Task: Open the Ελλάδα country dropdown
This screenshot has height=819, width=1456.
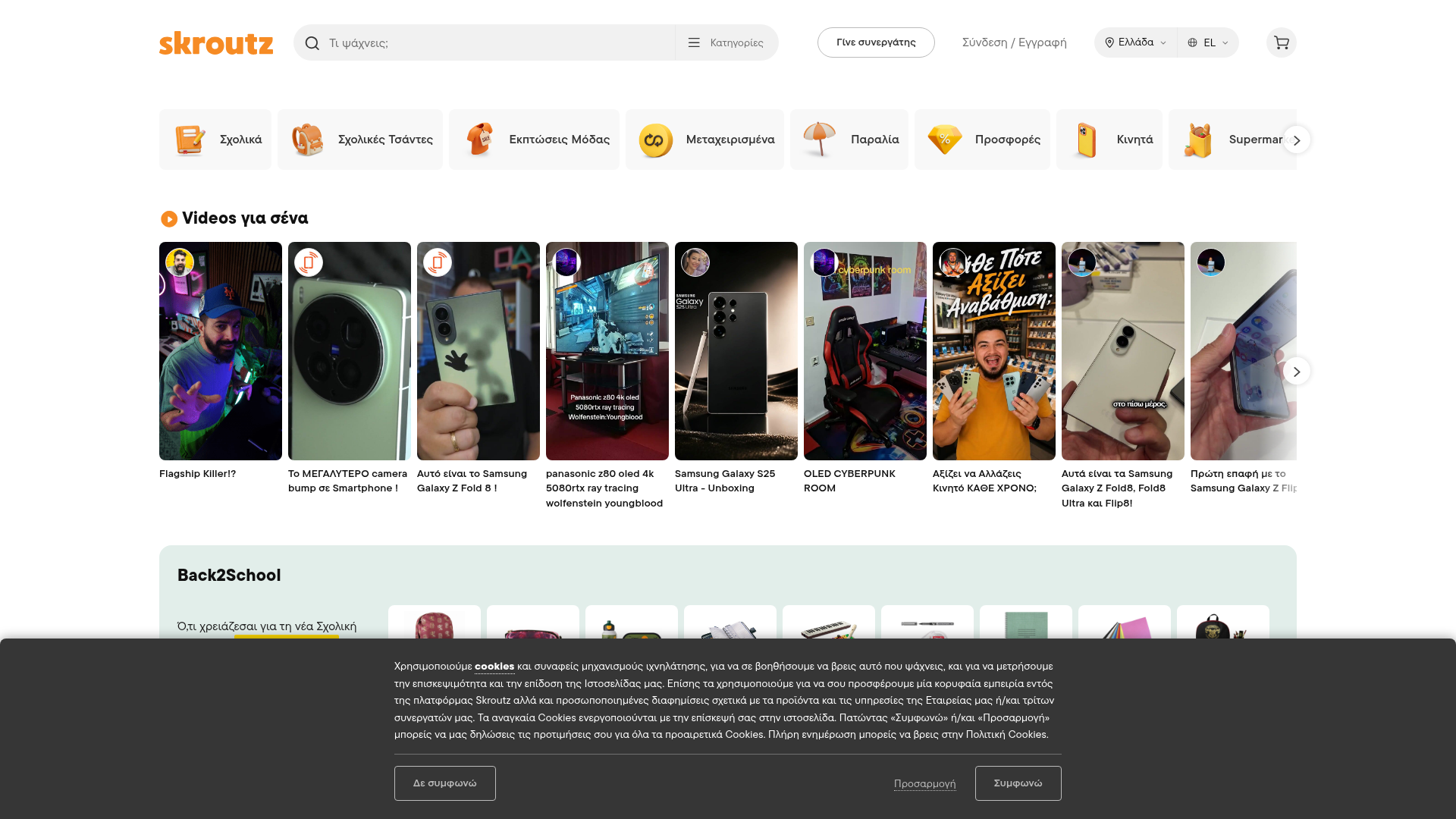Action: (x=1136, y=42)
